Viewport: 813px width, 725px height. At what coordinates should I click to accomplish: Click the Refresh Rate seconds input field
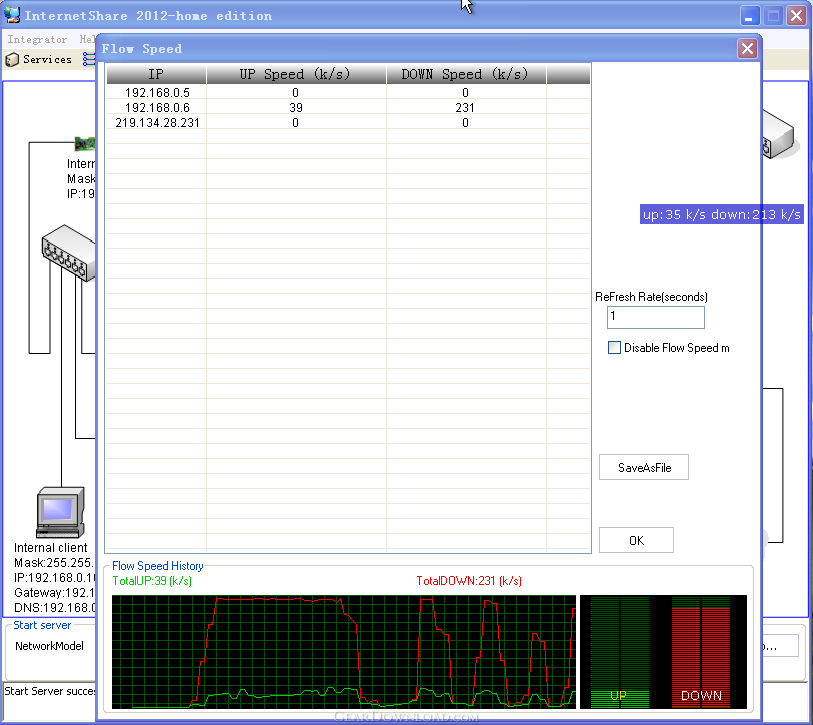pyautogui.click(x=655, y=317)
